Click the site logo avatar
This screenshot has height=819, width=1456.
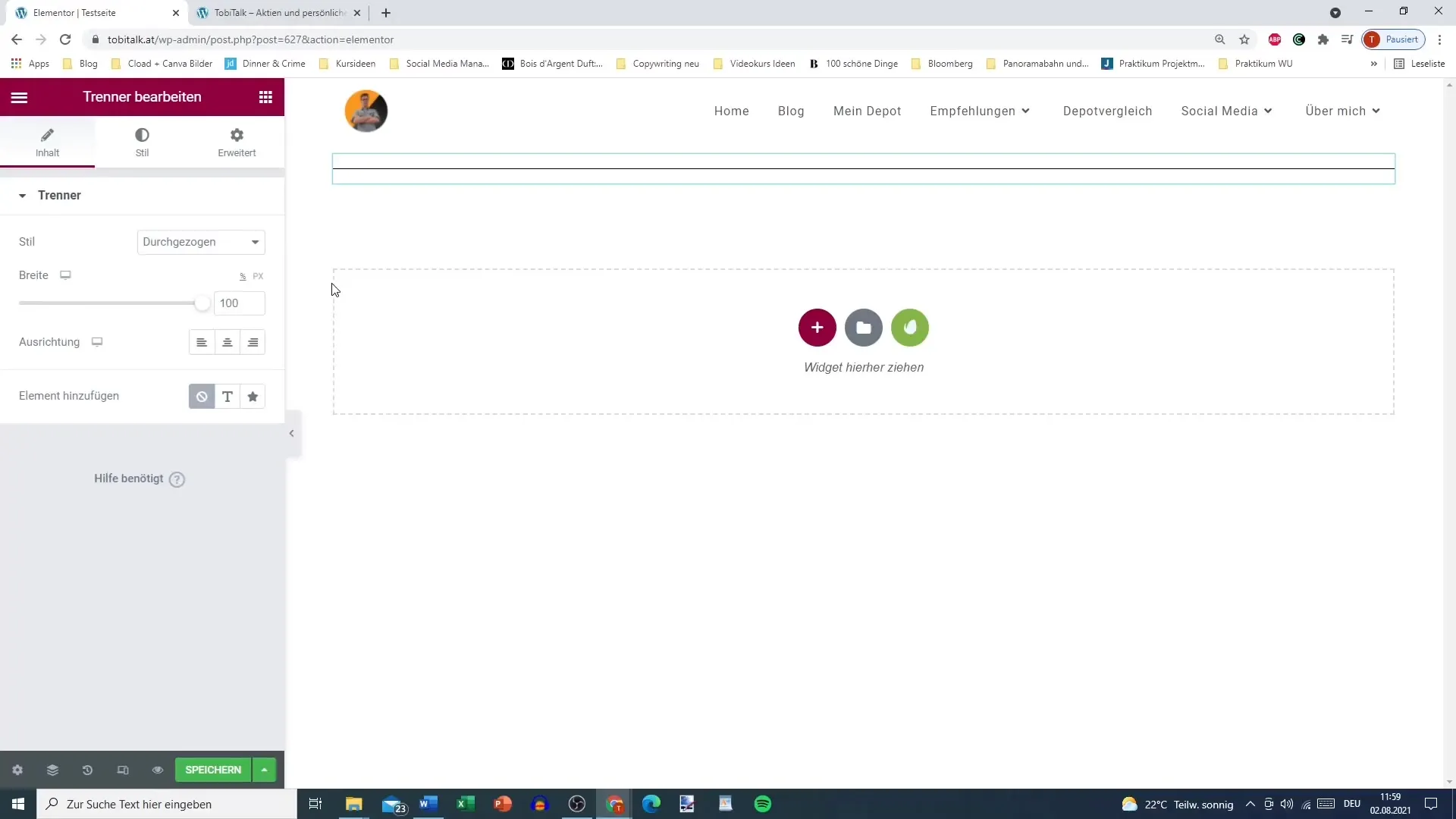(366, 111)
